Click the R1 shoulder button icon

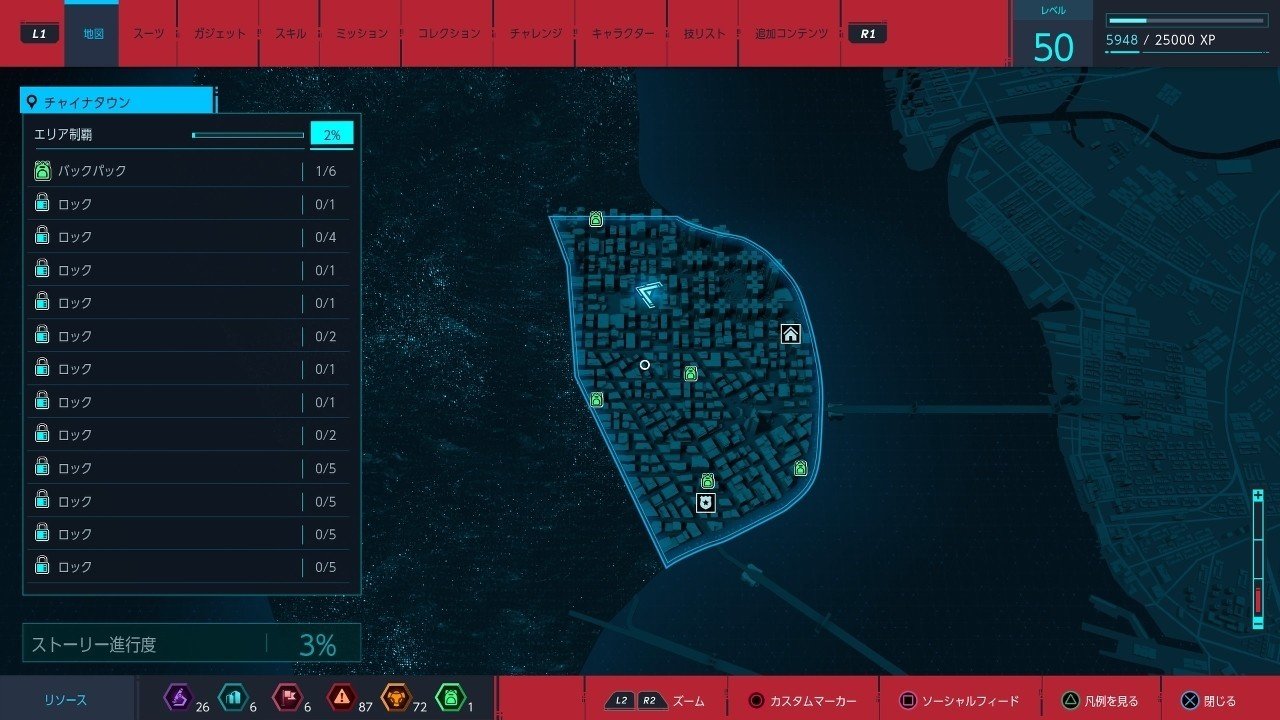click(x=867, y=34)
